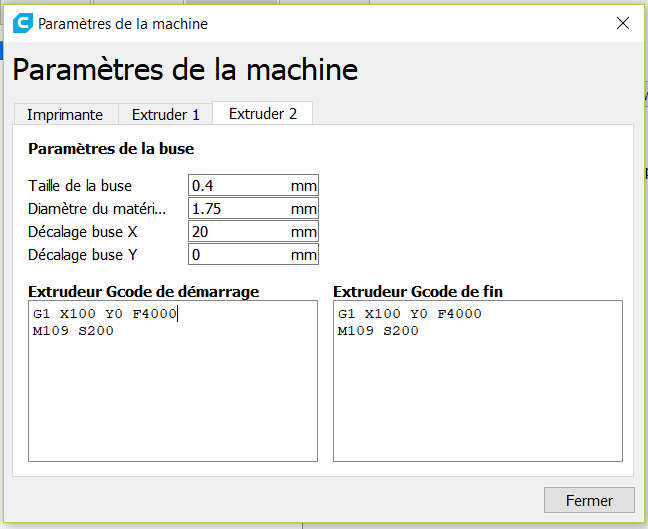The width and height of the screenshot is (648, 529).
Task: Open the Extruder 1 tab
Action: point(166,114)
